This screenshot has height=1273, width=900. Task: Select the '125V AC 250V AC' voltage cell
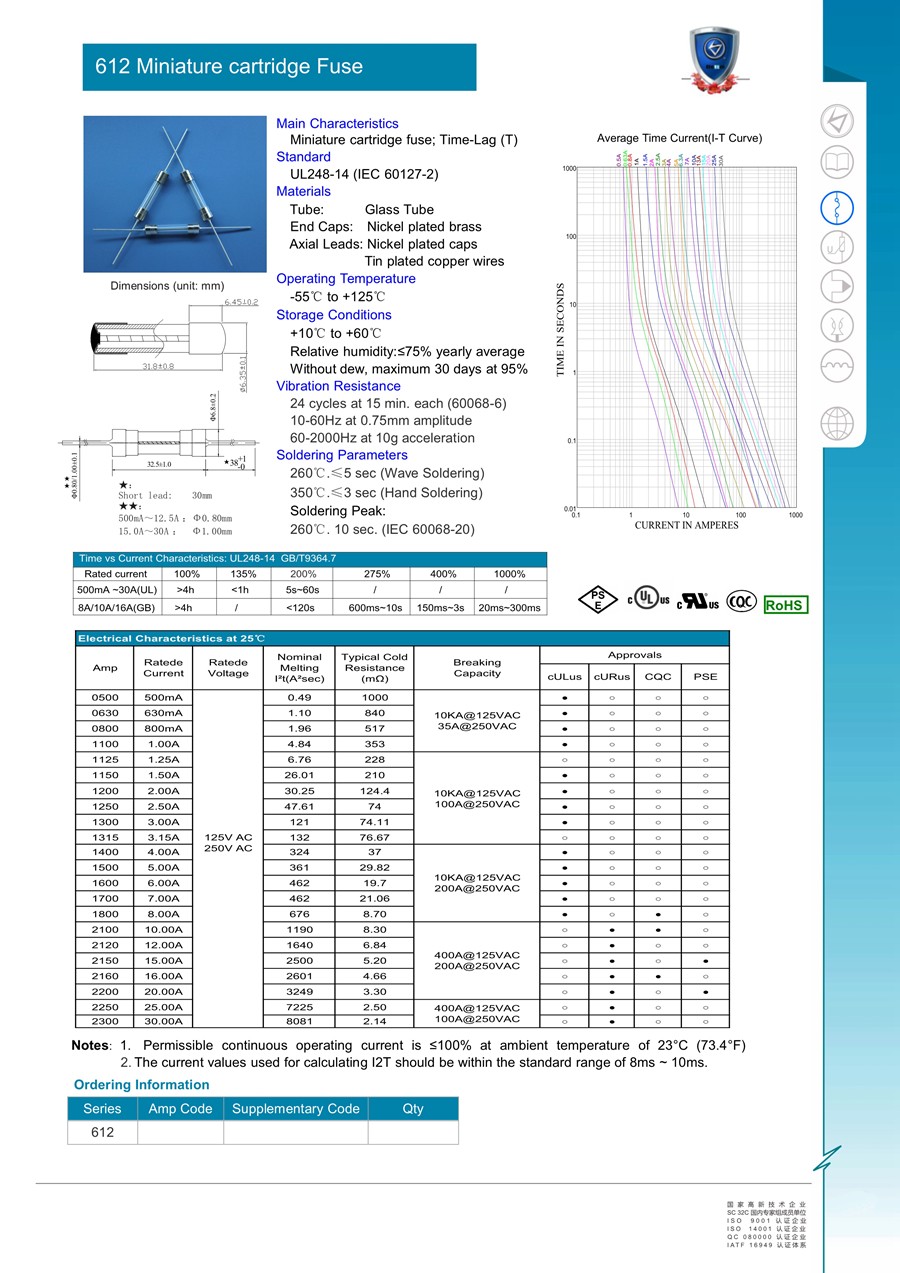pyautogui.click(x=228, y=843)
